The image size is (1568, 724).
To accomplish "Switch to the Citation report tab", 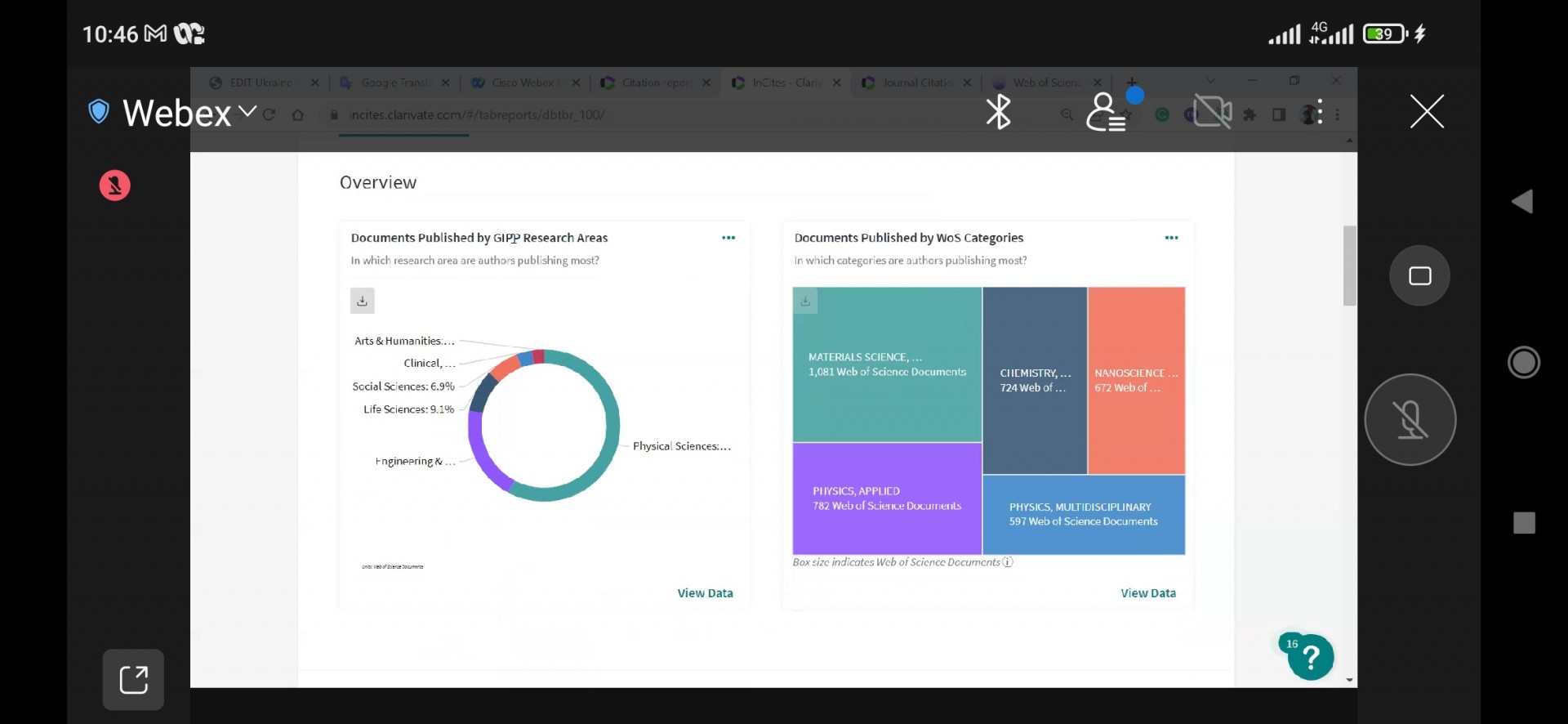I will (654, 83).
